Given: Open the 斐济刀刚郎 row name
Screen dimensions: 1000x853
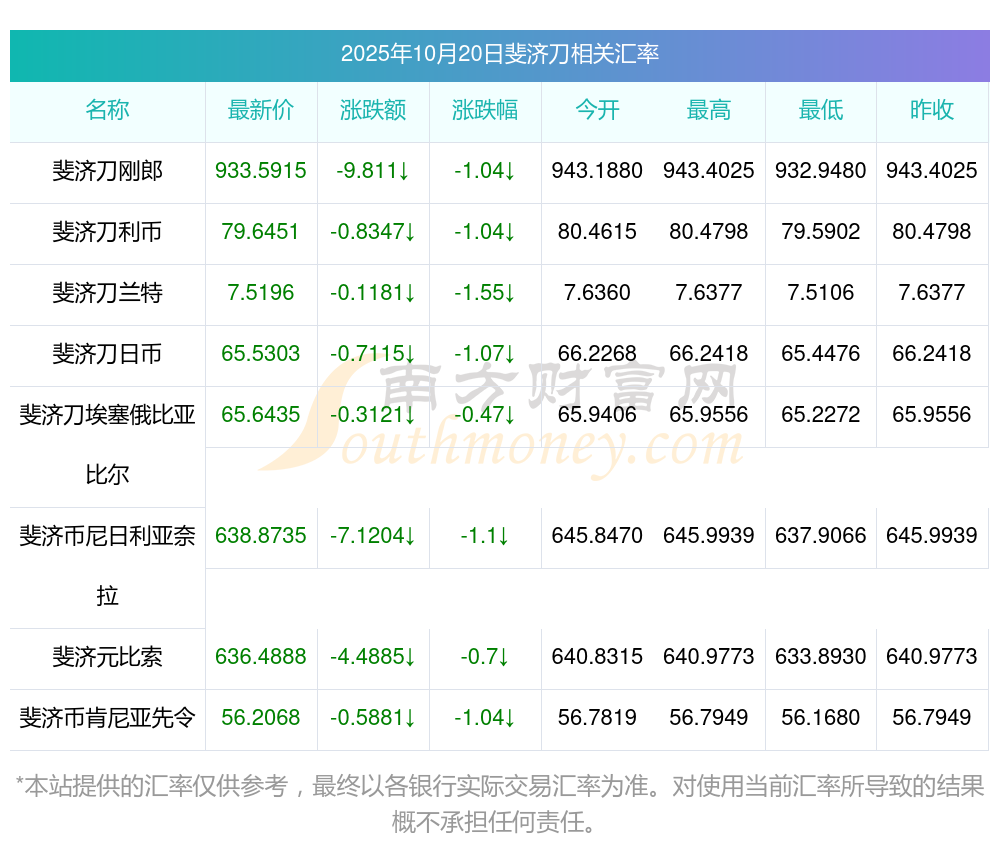Looking at the screenshot, I should (107, 171).
